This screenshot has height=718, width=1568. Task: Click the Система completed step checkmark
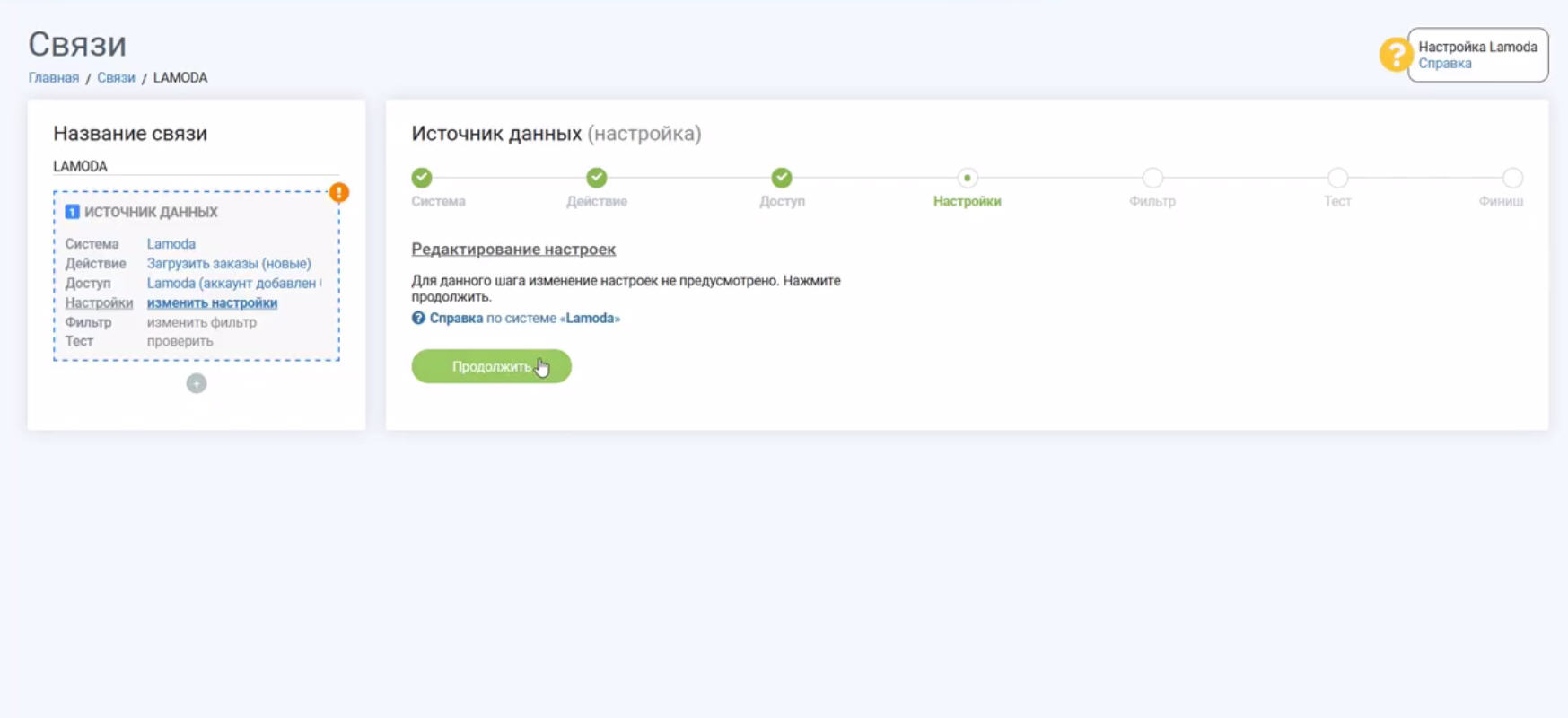pos(422,178)
